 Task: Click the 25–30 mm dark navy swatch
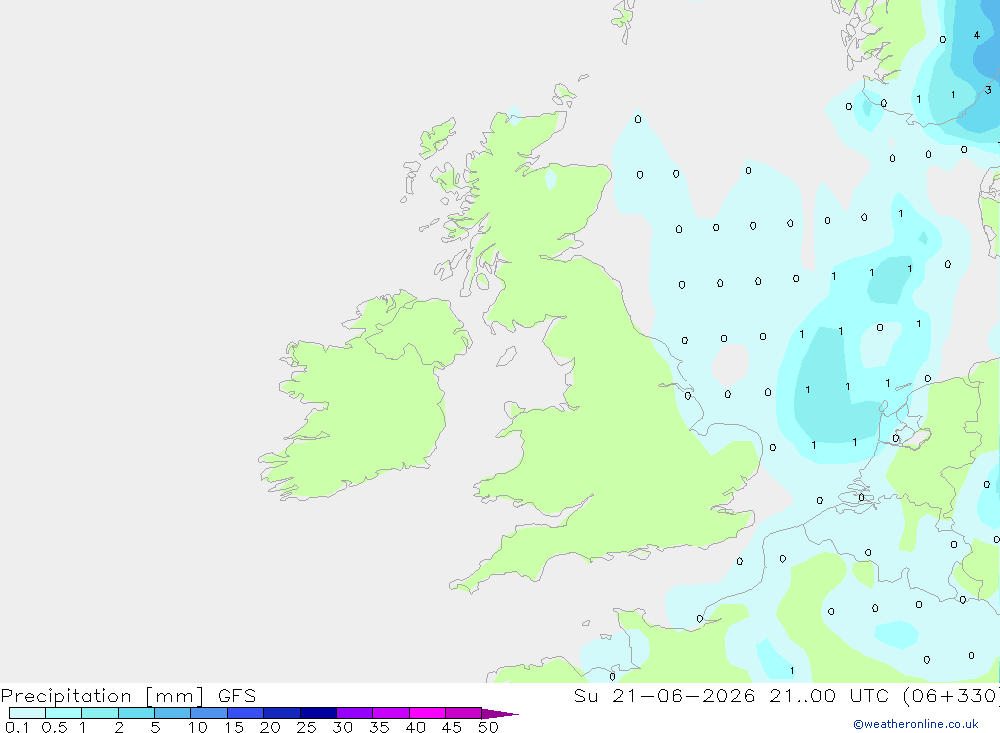click(318, 713)
